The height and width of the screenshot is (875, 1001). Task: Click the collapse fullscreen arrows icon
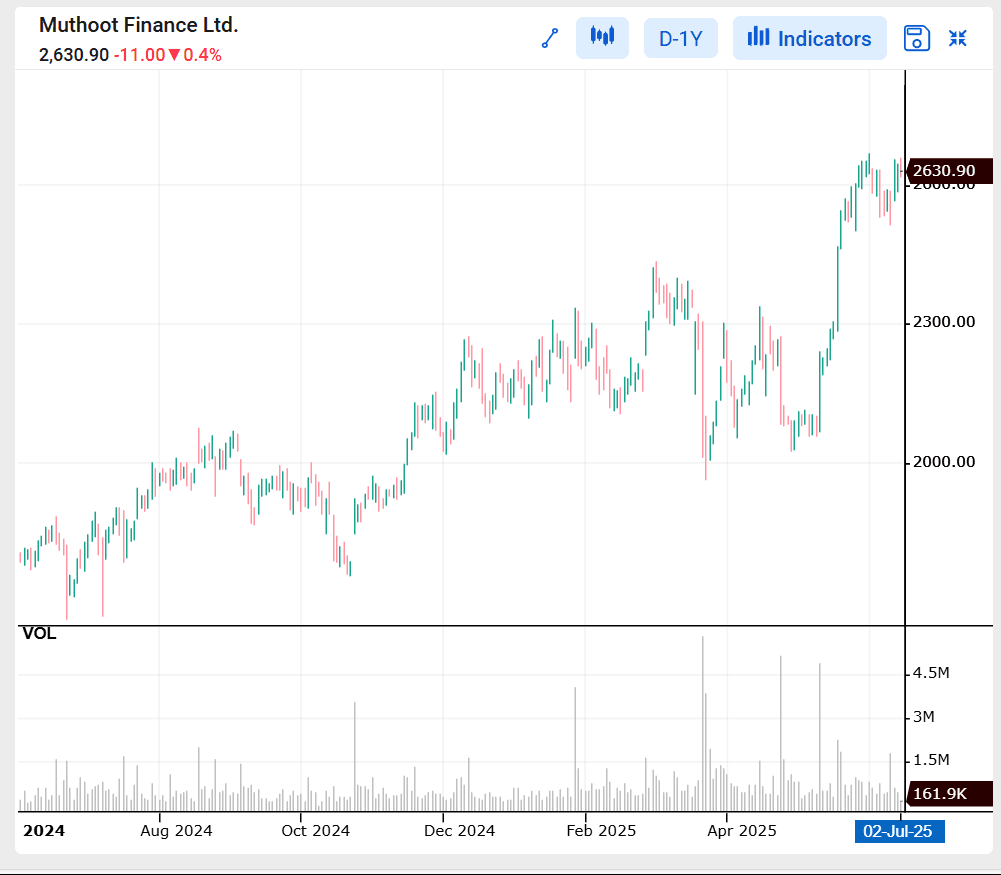(x=958, y=38)
